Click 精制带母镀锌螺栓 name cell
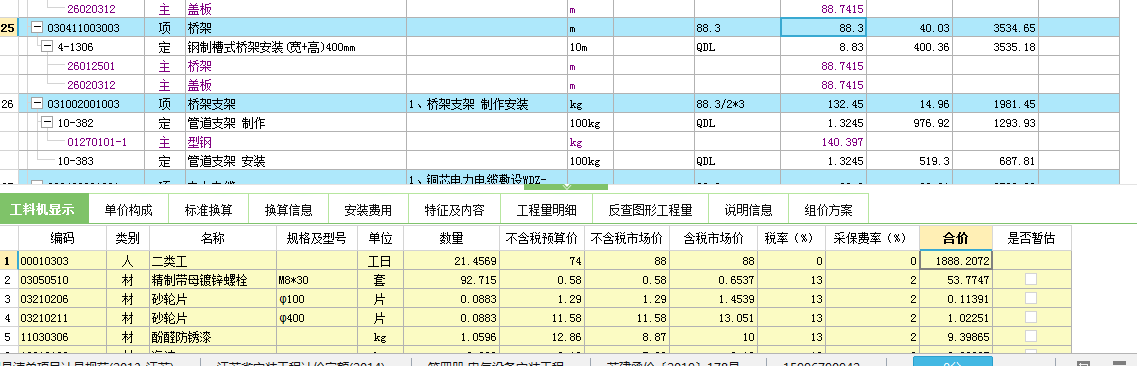 tap(213, 279)
